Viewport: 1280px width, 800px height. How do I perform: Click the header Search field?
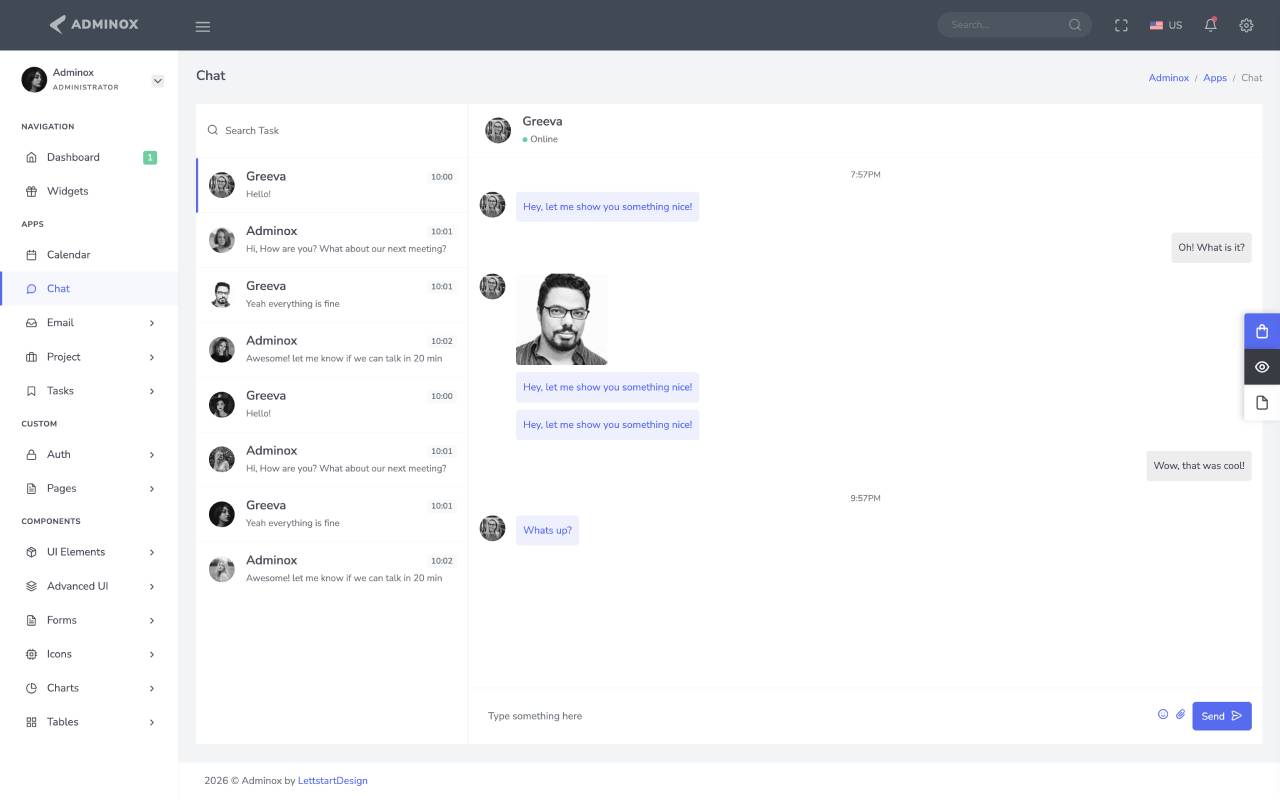pos(1014,25)
